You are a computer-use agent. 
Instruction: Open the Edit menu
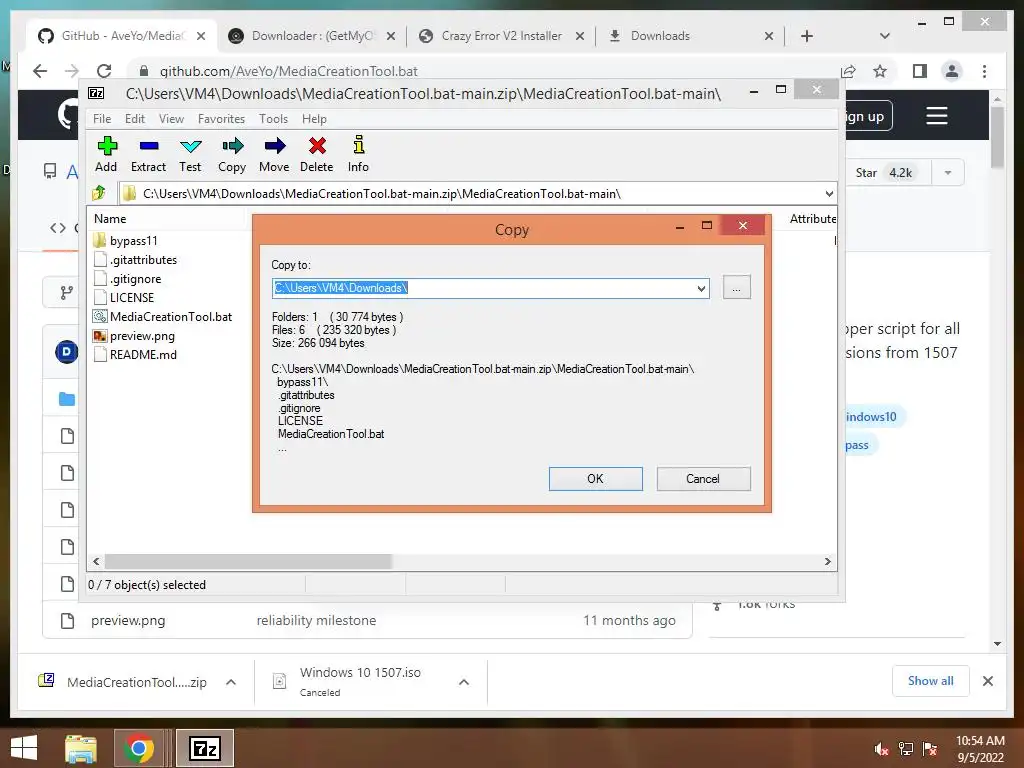coord(135,119)
